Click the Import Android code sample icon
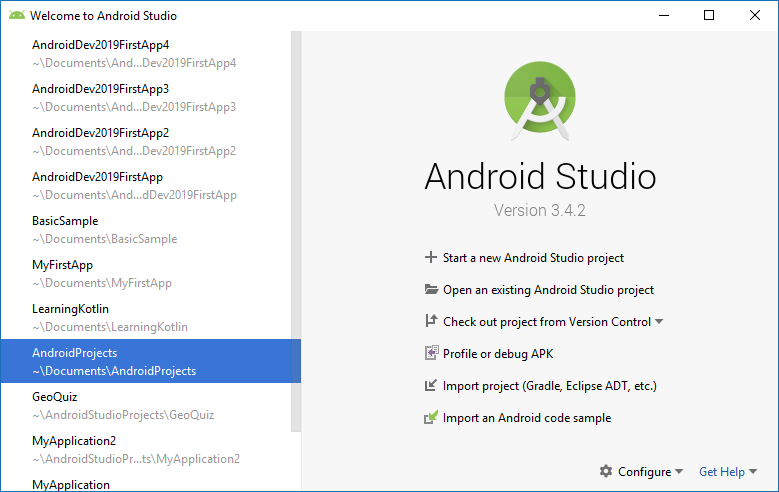The image size is (779, 492). point(431,417)
